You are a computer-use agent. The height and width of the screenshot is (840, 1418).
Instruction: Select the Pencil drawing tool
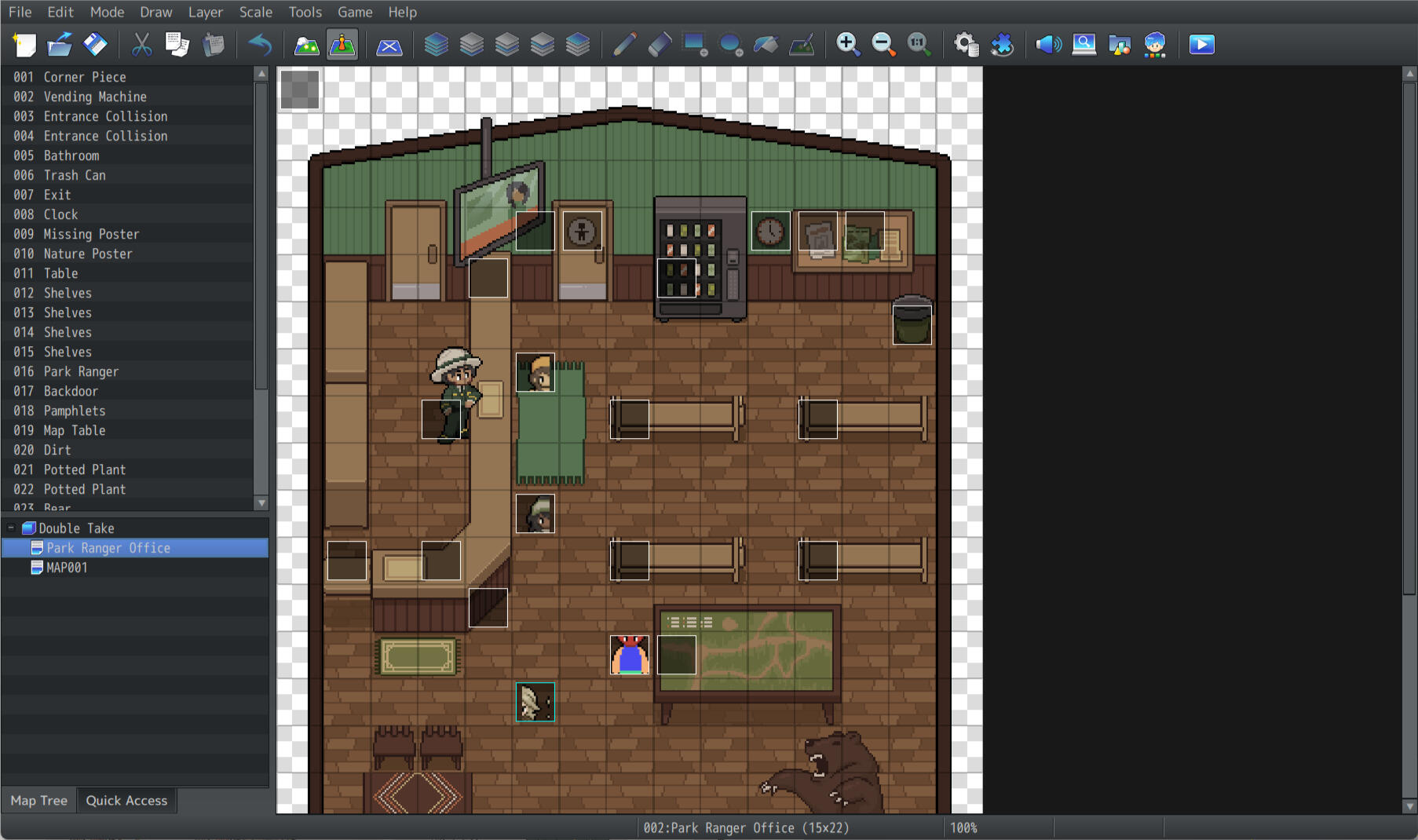(x=624, y=45)
